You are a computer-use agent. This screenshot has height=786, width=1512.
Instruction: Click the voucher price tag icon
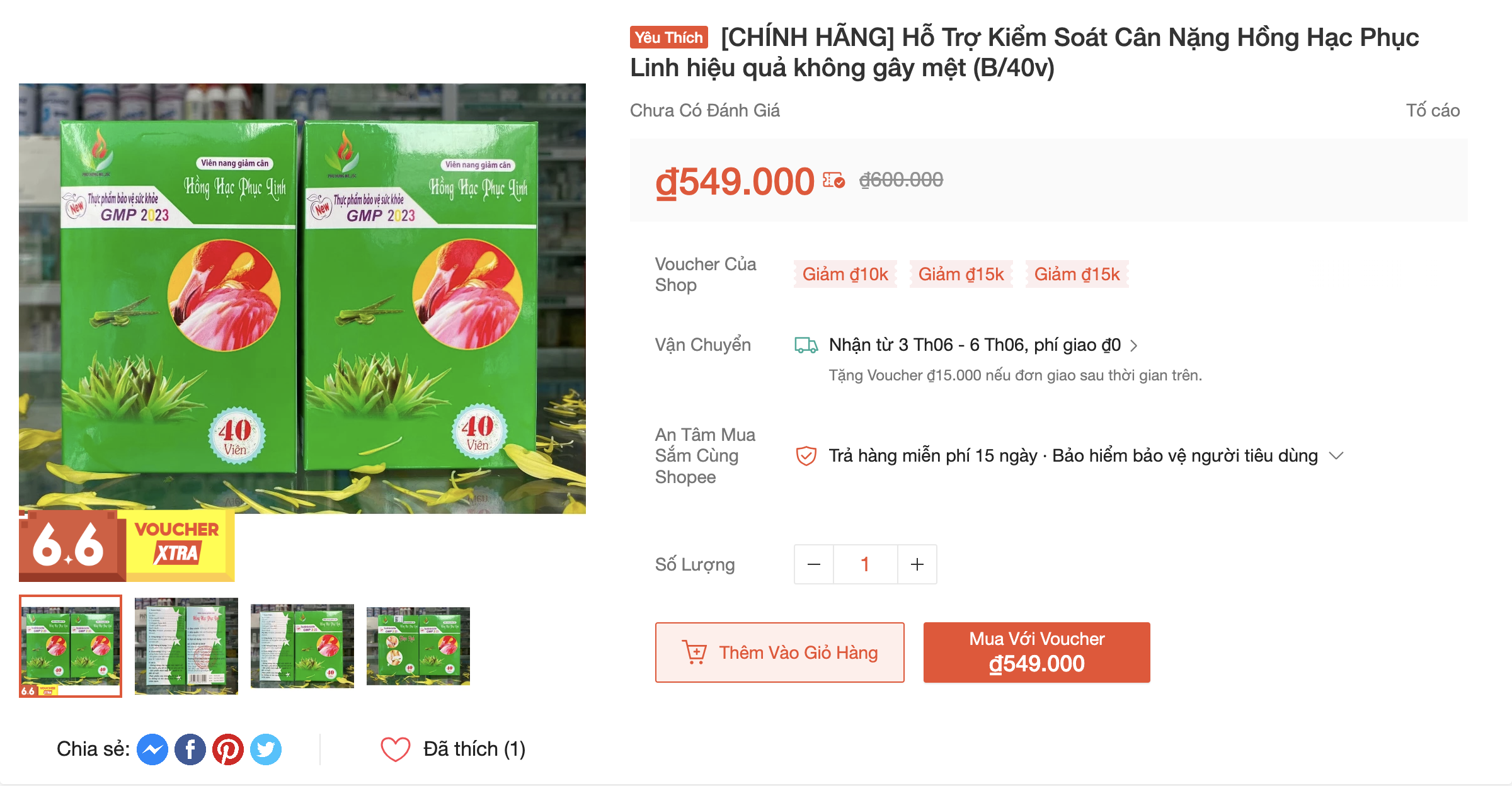[x=833, y=181]
